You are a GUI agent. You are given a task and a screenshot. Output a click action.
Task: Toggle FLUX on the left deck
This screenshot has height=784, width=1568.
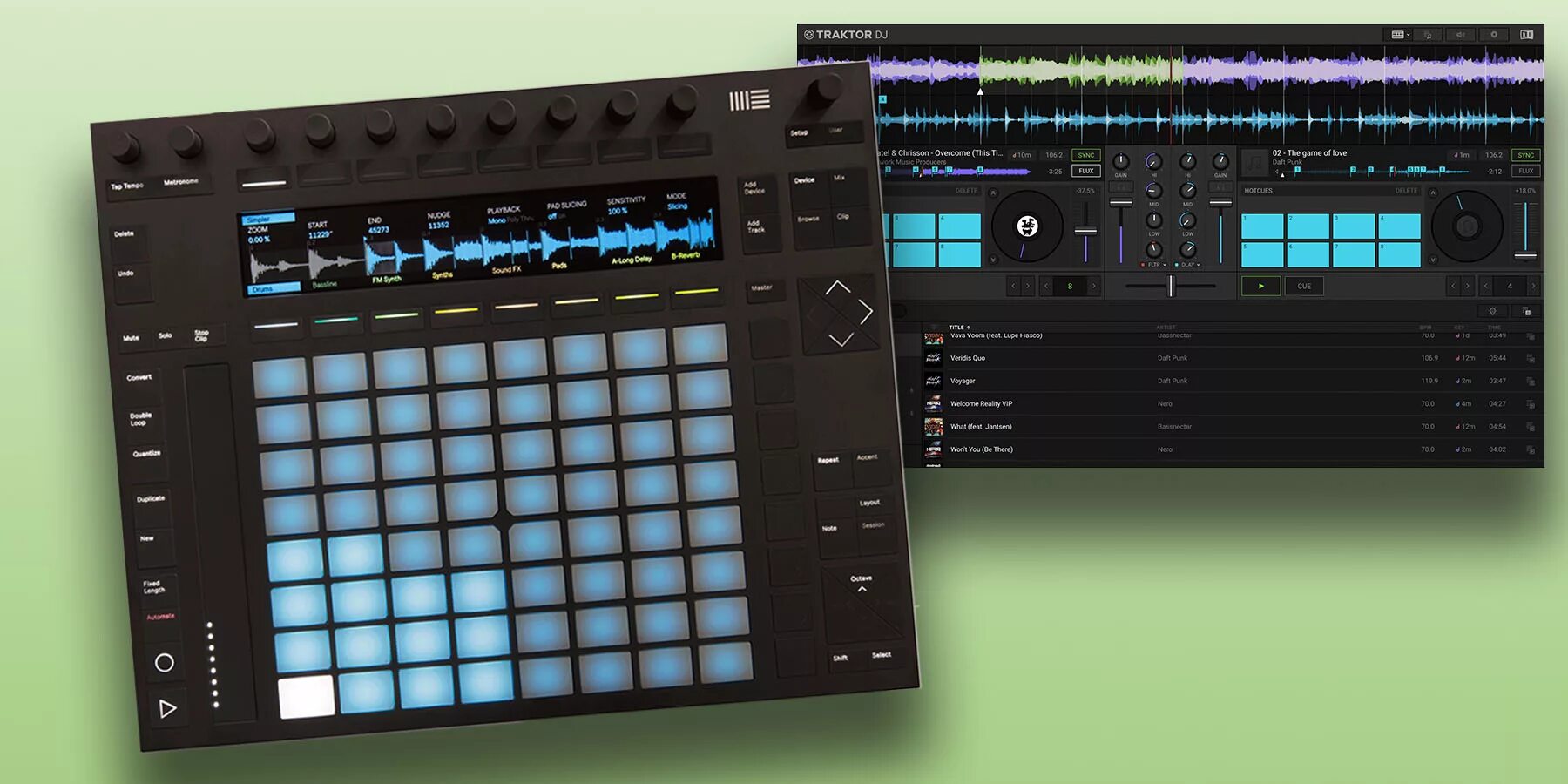click(x=1086, y=171)
